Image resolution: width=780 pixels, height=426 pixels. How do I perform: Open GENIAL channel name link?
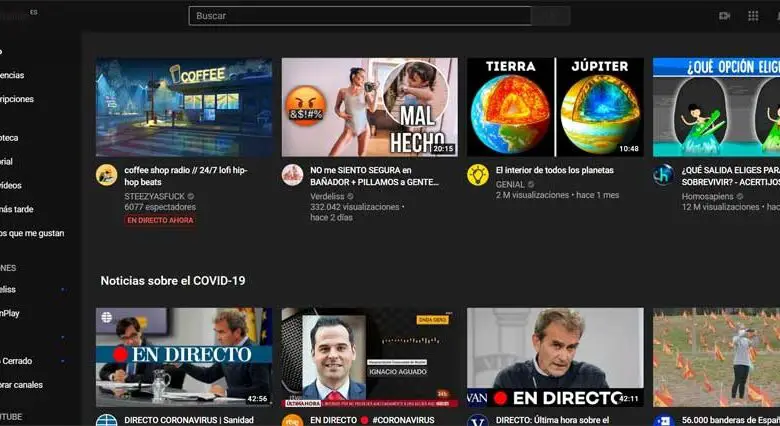510,185
